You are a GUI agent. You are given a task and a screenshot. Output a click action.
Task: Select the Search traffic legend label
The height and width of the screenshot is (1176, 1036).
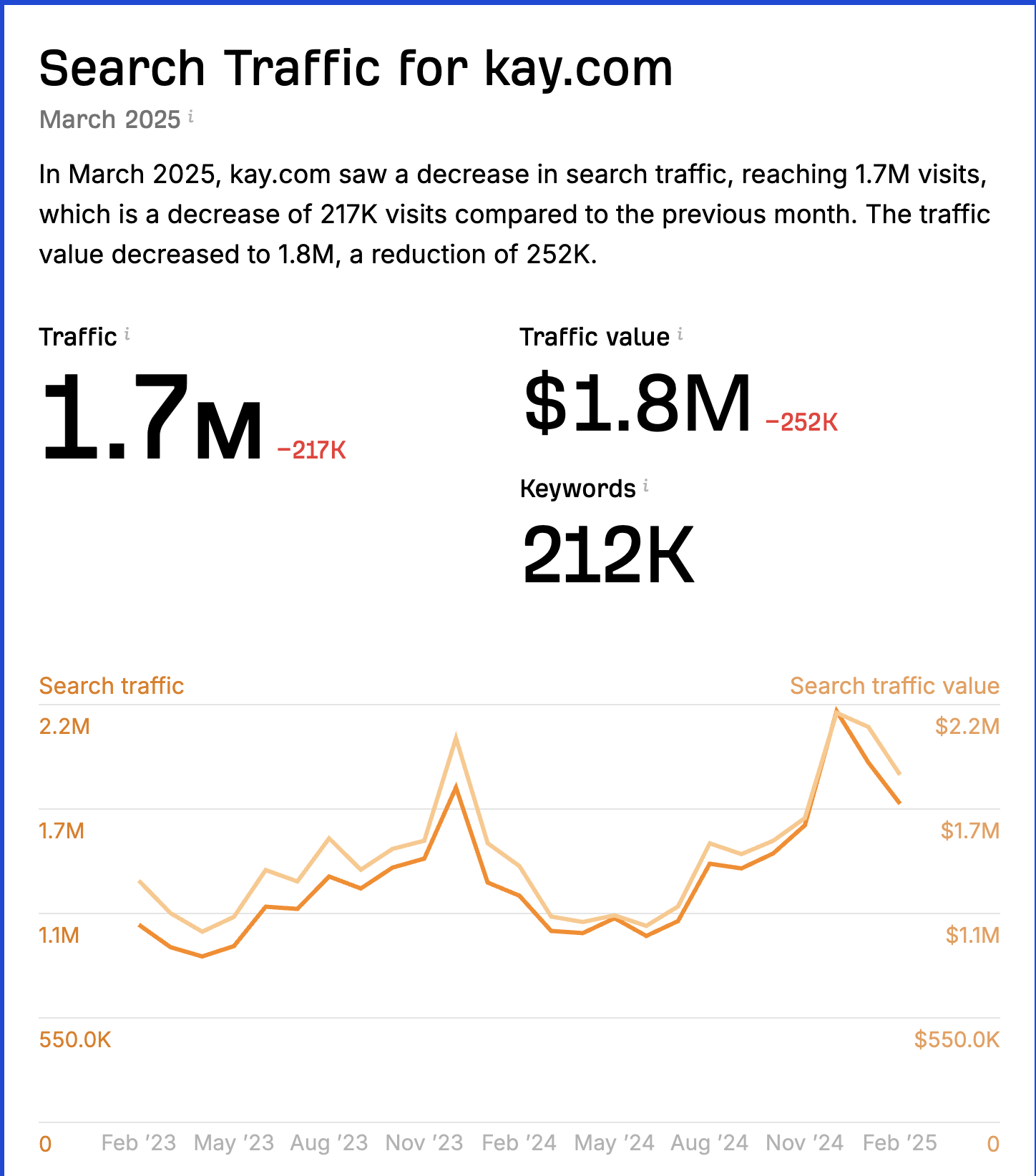coord(112,686)
